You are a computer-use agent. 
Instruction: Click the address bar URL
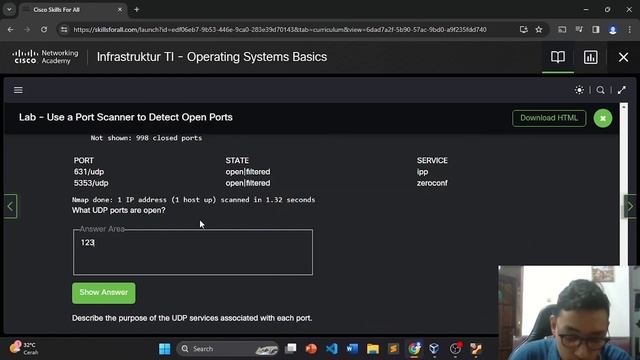(x=280, y=29)
